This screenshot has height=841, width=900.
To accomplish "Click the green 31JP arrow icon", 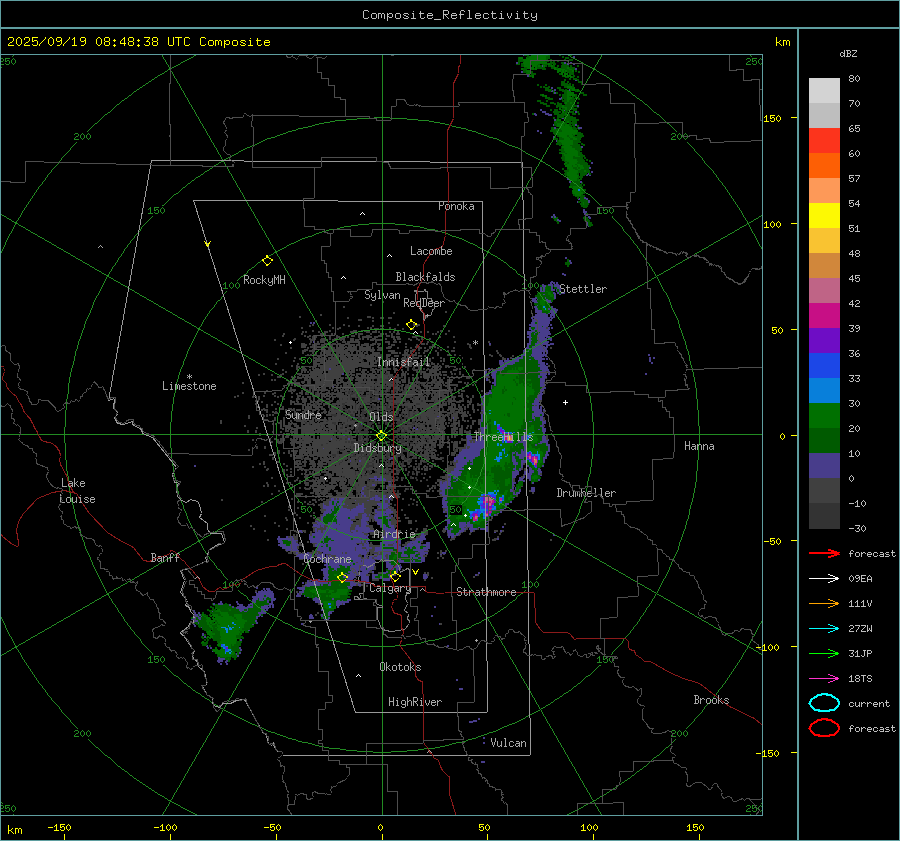I will 823,653.
